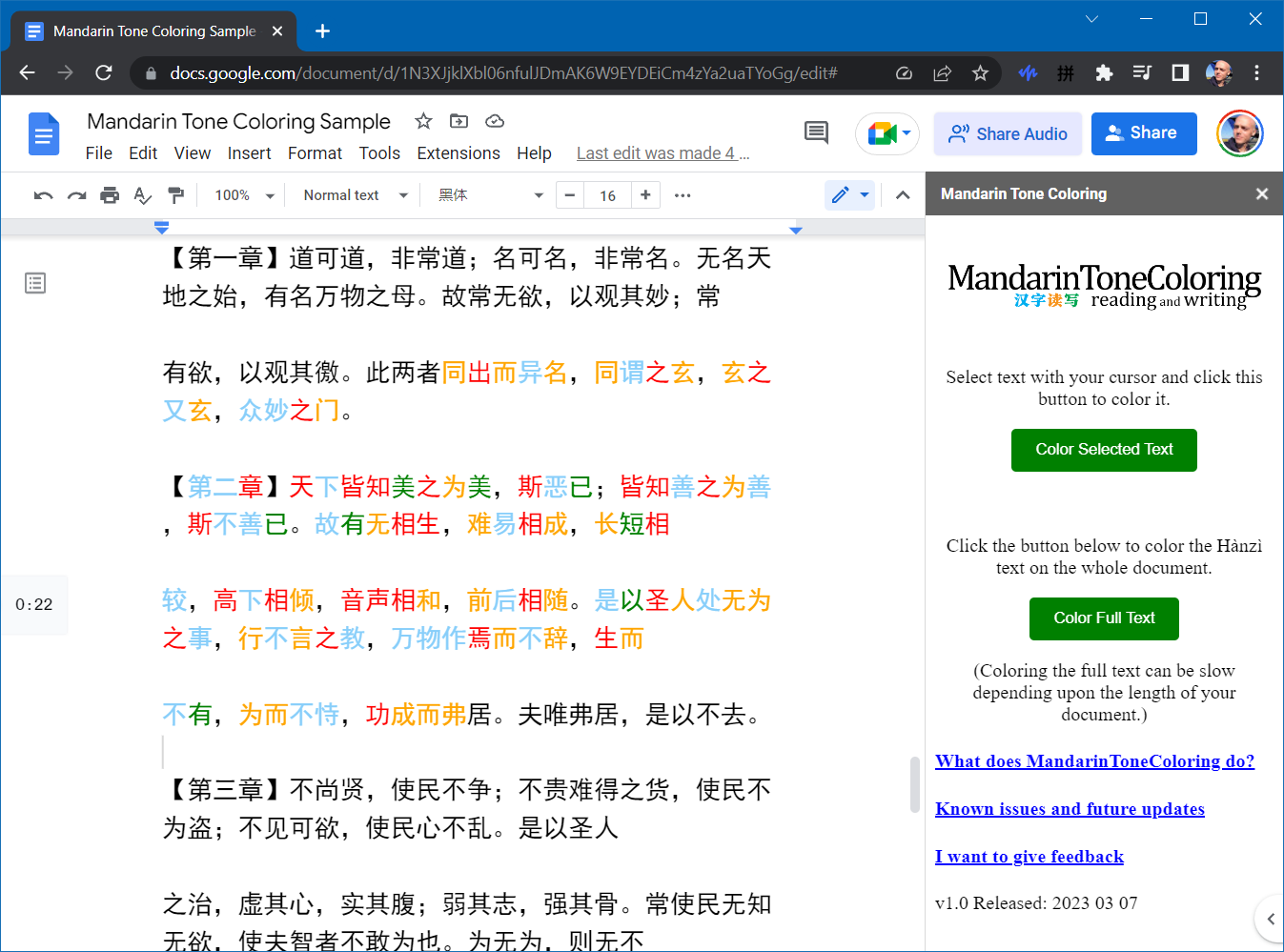View site information lock icon
This screenshot has height=952, width=1284.
pyautogui.click(x=150, y=73)
